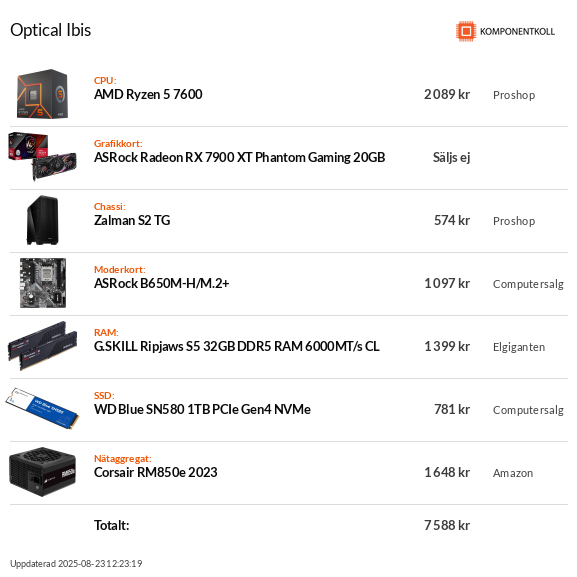Click the WD Blue SN580 SSD thumbnail
This screenshot has height=577, width=577.
click(x=42, y=408)
